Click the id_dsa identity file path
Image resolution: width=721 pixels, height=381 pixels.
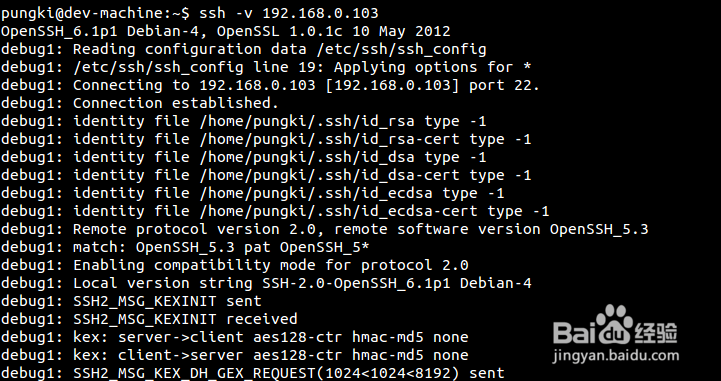(307, 157)
